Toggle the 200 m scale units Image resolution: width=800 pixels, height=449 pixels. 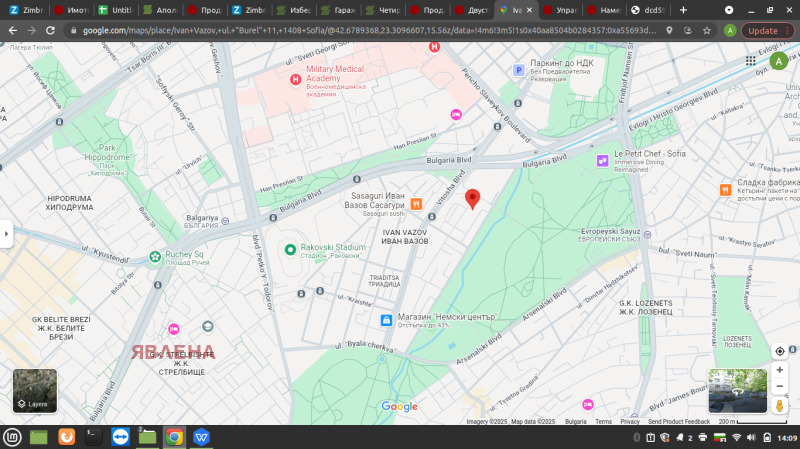click(x=753, y=421)
